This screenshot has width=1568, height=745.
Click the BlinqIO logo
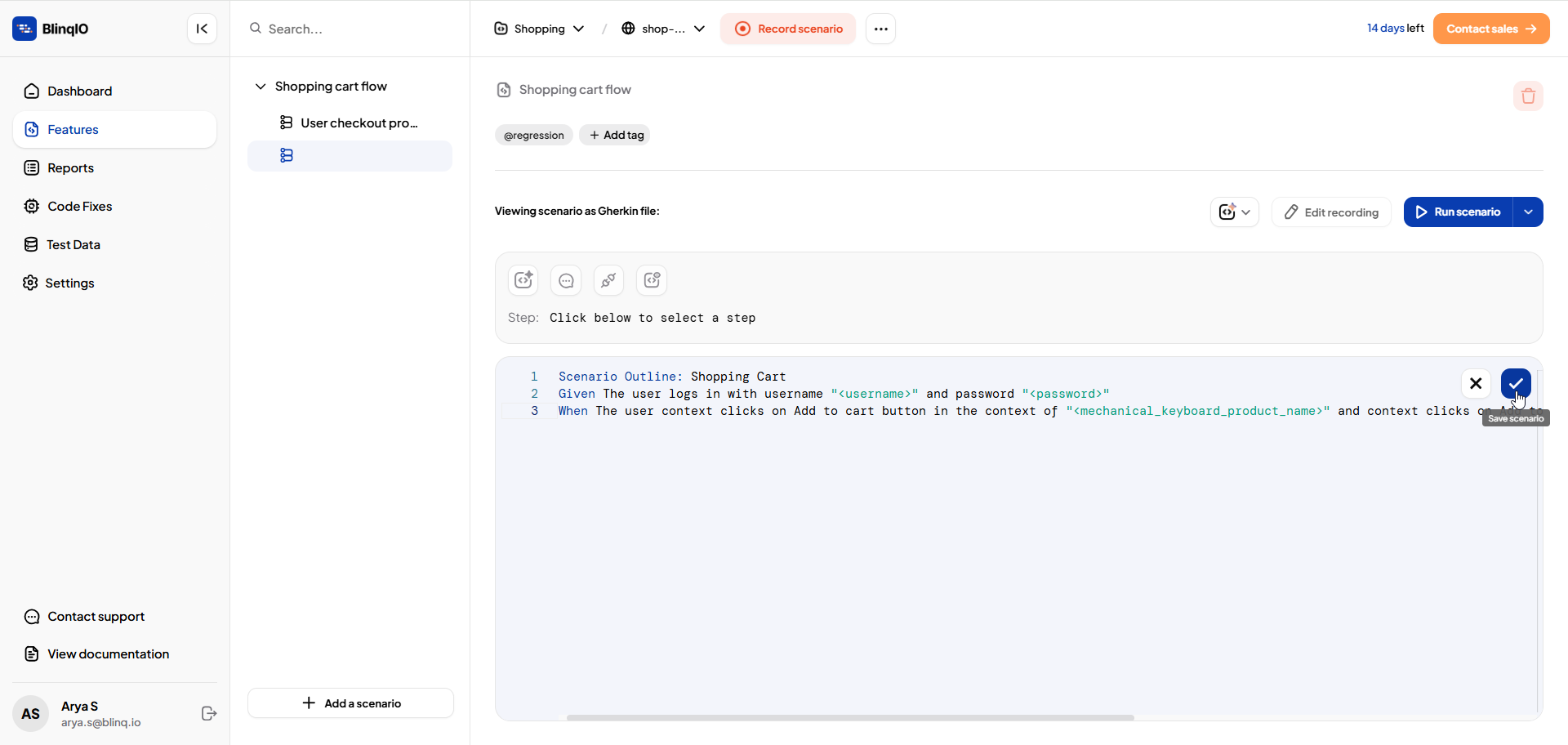[x=51, y=29]
